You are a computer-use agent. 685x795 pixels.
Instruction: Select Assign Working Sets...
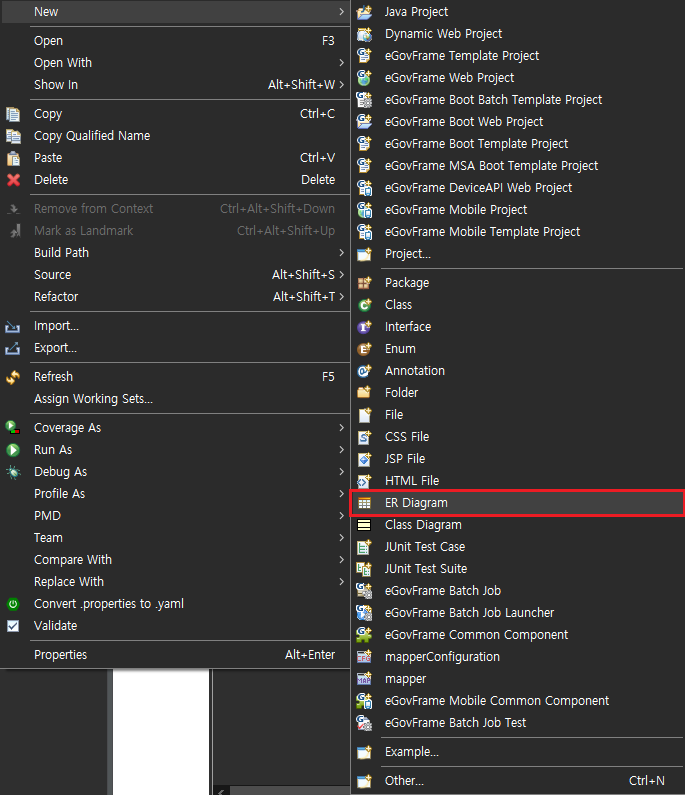[175, 399]
